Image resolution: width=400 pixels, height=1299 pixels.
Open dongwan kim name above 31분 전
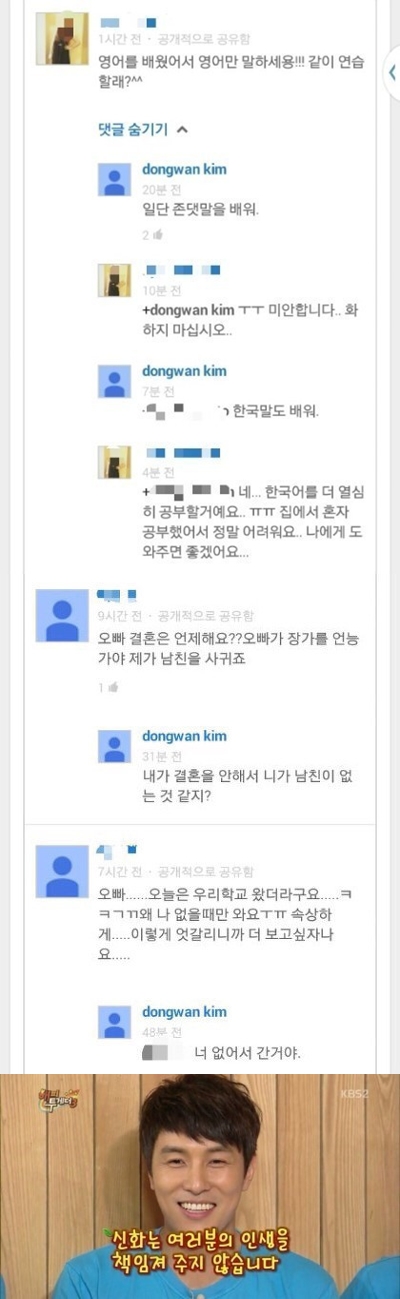pyautogui.click(x=184, y=737)
